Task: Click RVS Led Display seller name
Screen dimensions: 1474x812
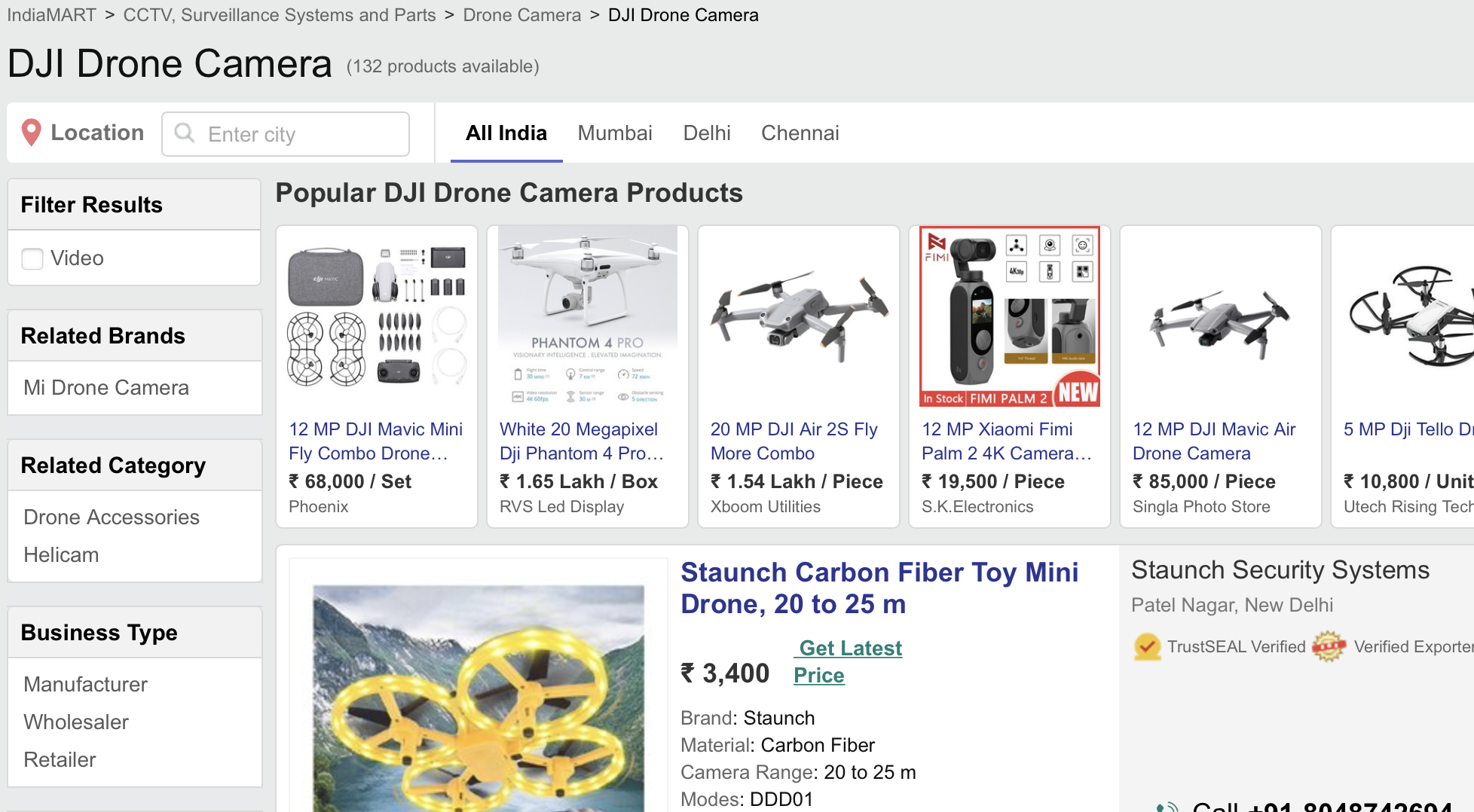Action: point(562,507)
